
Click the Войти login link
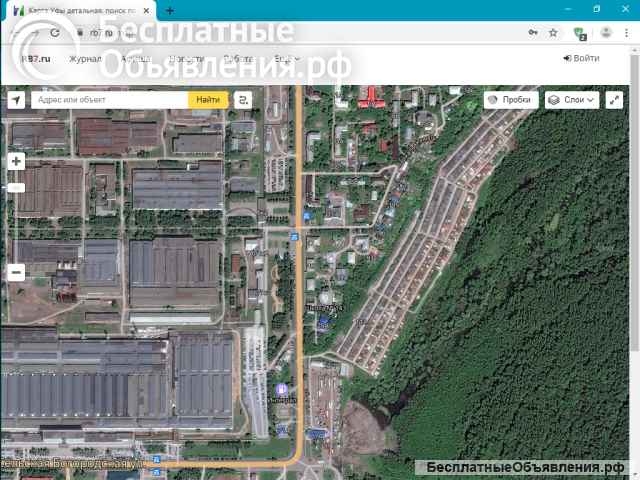click(x=581, y=58)
